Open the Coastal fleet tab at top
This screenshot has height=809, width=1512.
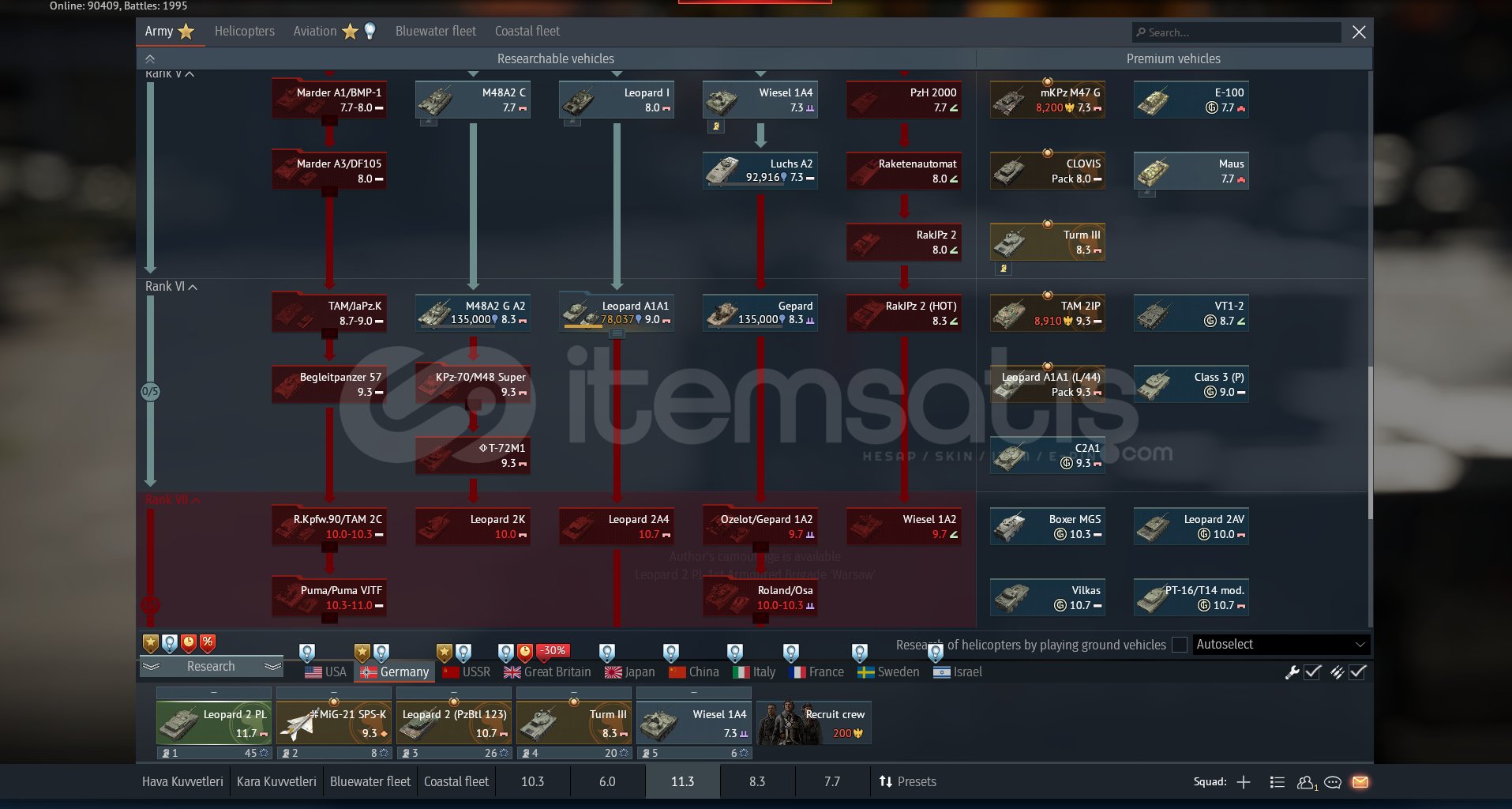(527, 32)
